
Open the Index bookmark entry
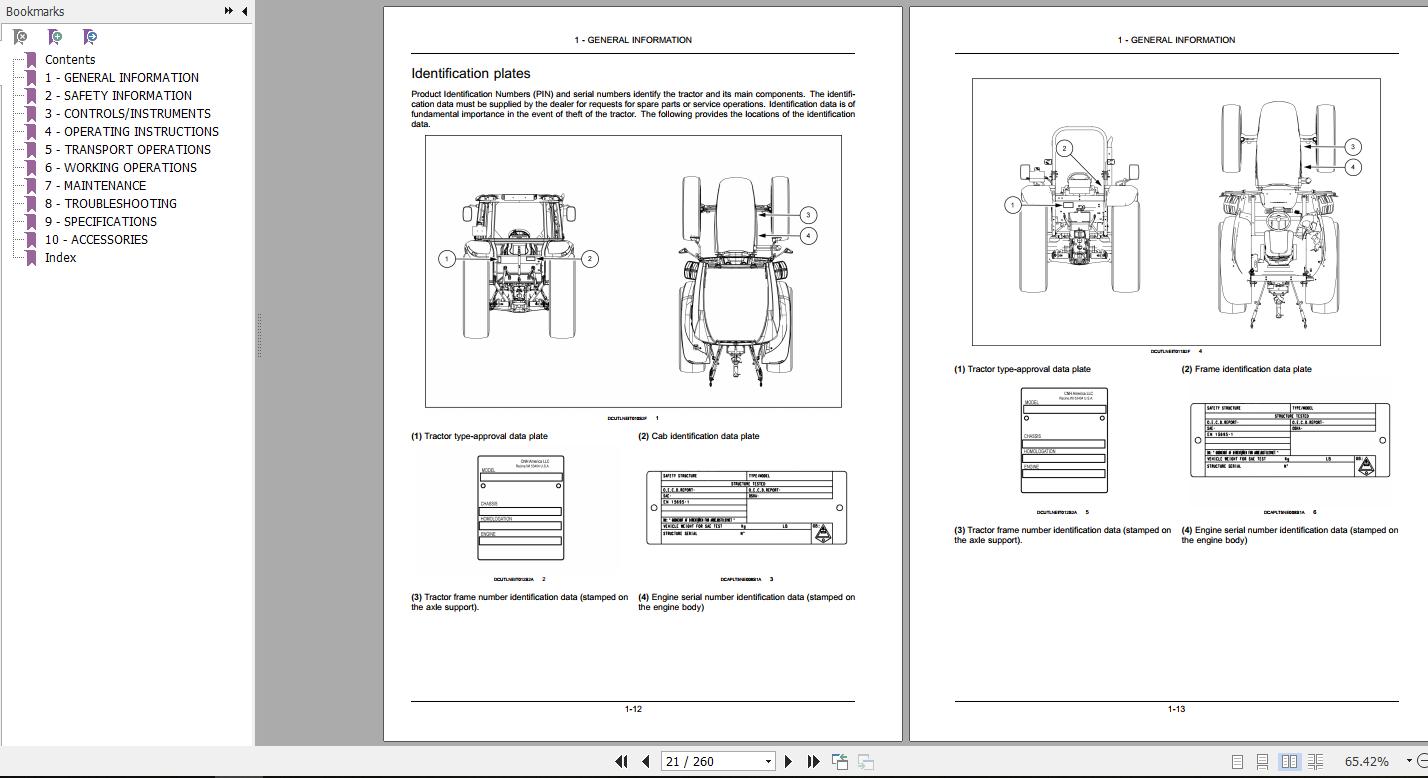tap(60, 257)
